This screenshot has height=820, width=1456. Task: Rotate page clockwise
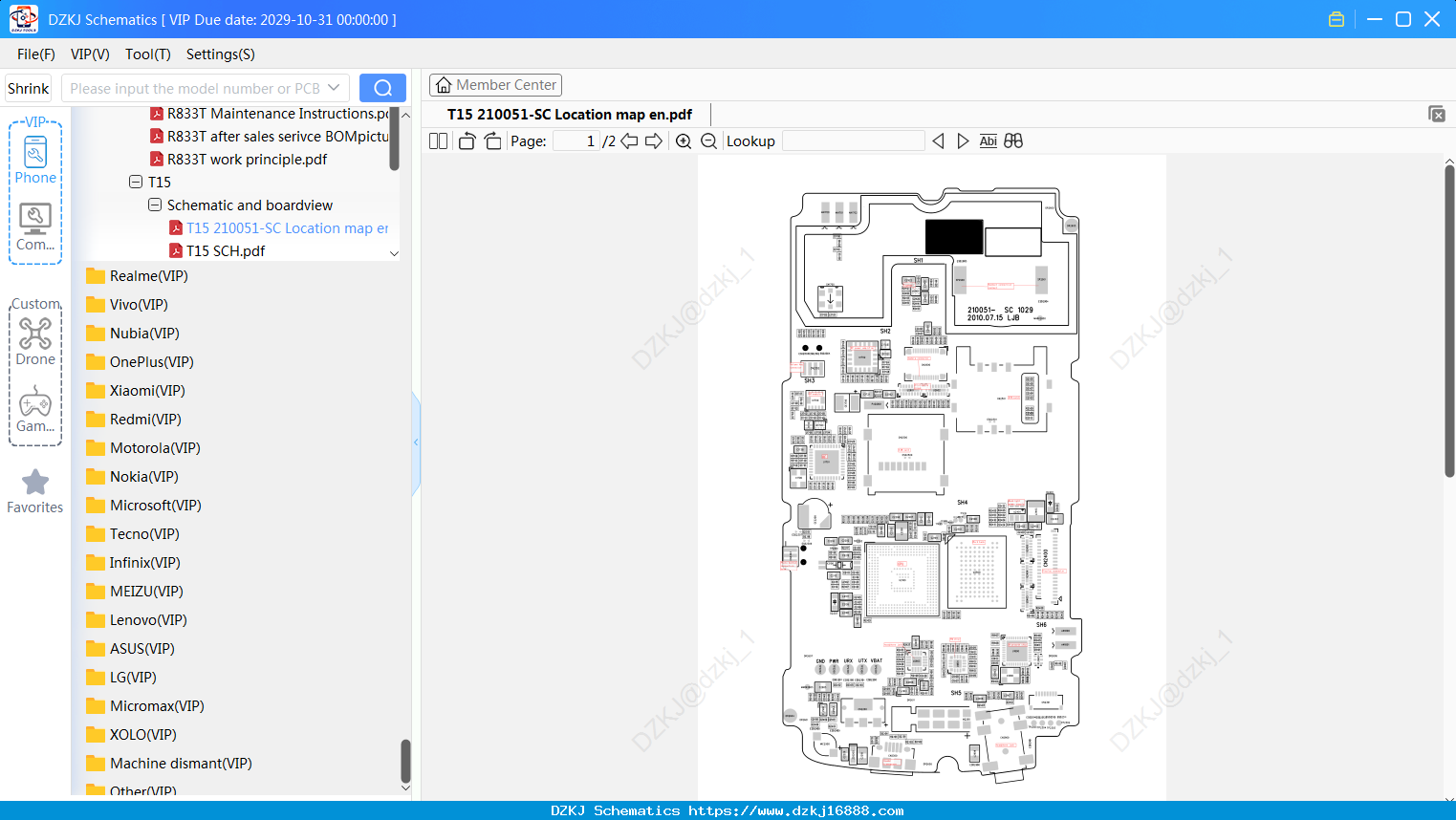tap(492, 141)
